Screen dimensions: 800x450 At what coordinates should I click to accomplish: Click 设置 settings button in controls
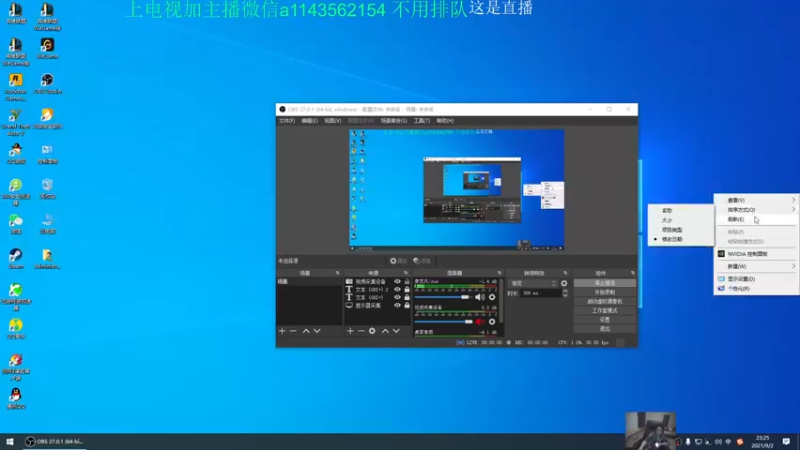click(605, 320)
